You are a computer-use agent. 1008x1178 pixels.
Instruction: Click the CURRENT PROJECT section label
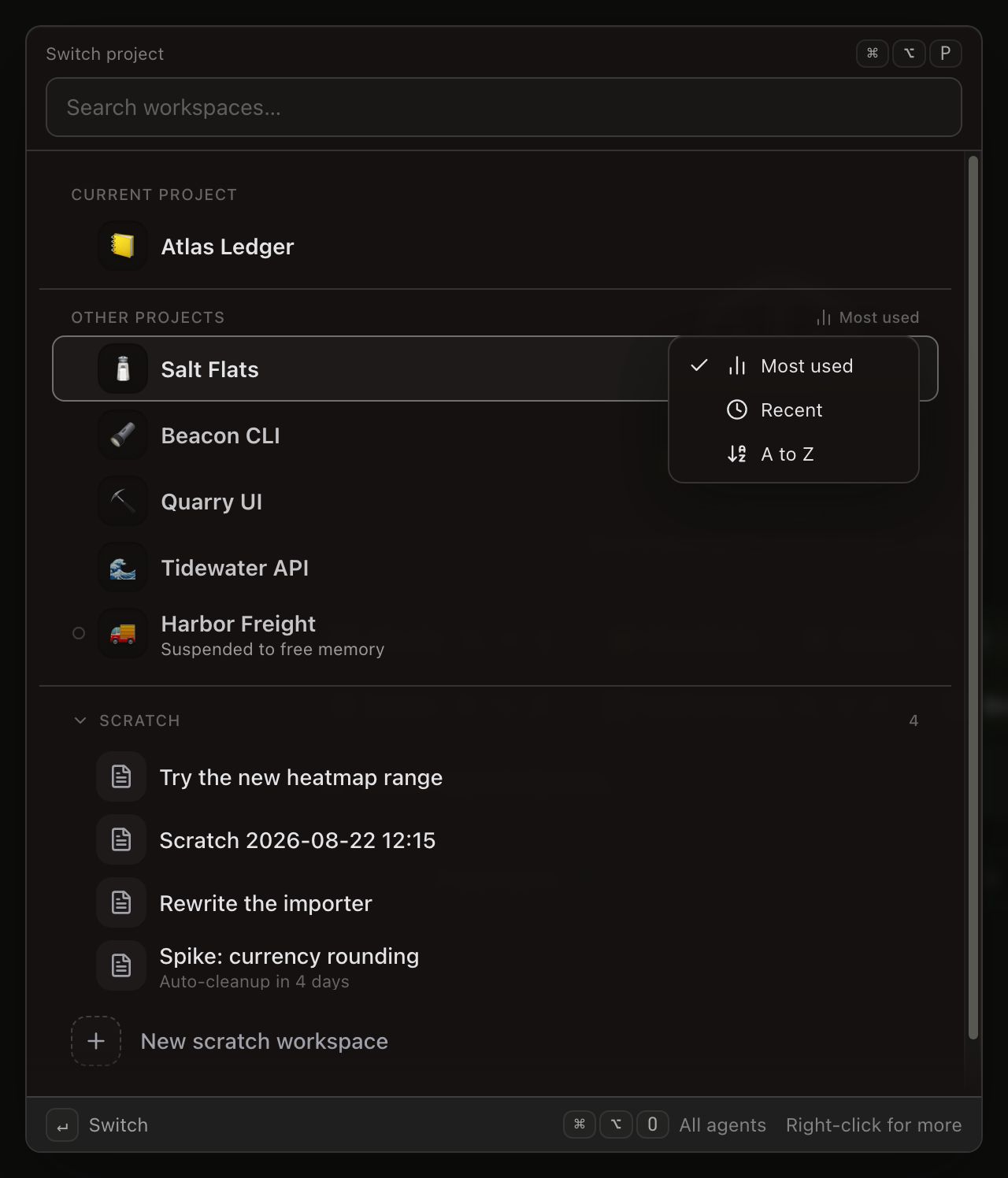[154, 194]
